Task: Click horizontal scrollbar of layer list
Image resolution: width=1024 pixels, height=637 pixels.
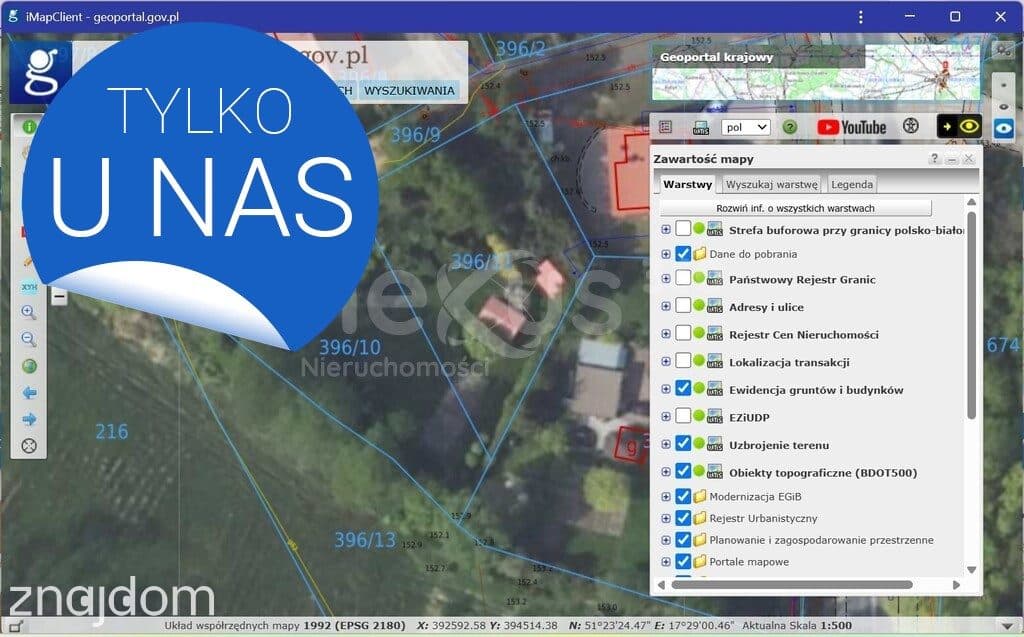Action: coord(792,585)
